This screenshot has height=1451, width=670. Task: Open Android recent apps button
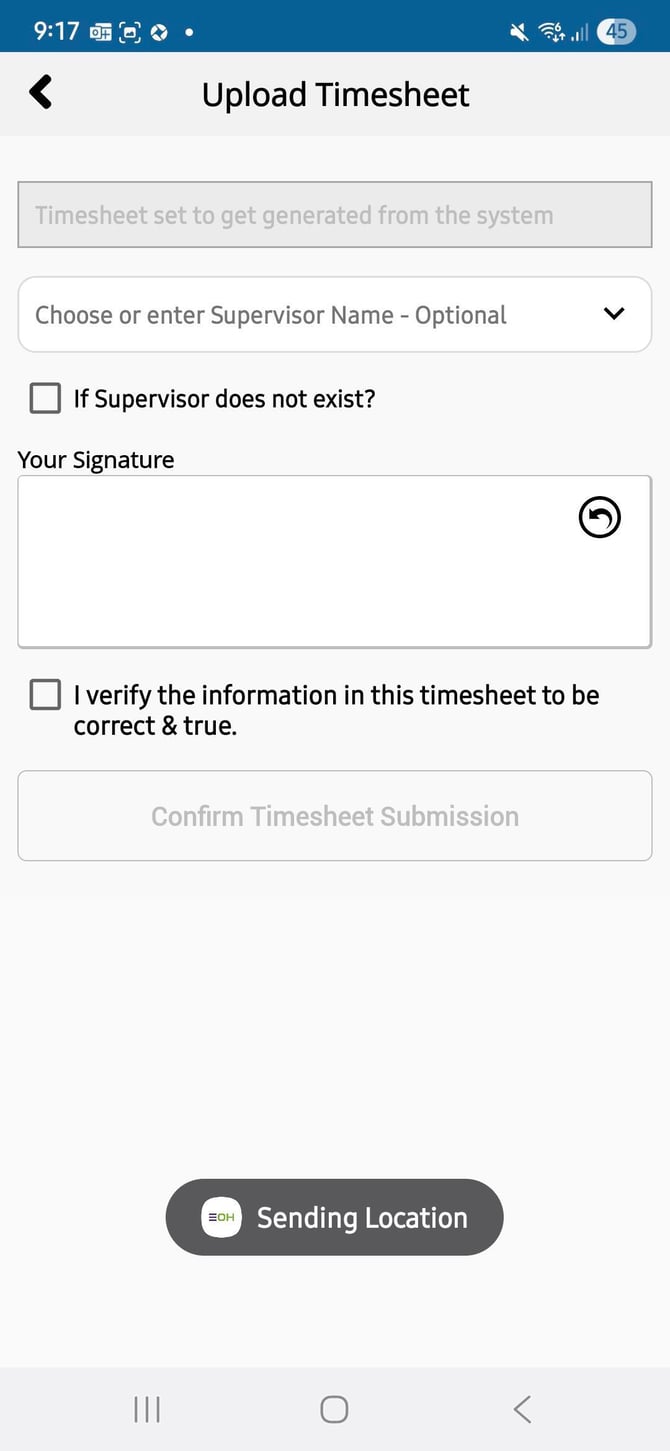[x=147, y=1409]
